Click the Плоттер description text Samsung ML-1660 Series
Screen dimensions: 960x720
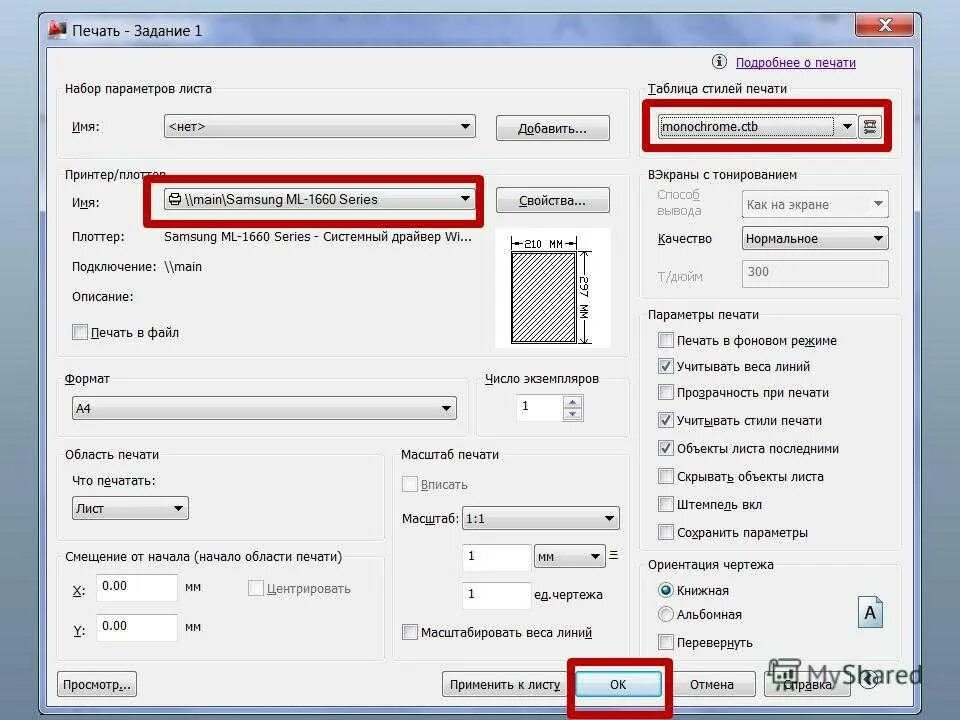(318, 236)
